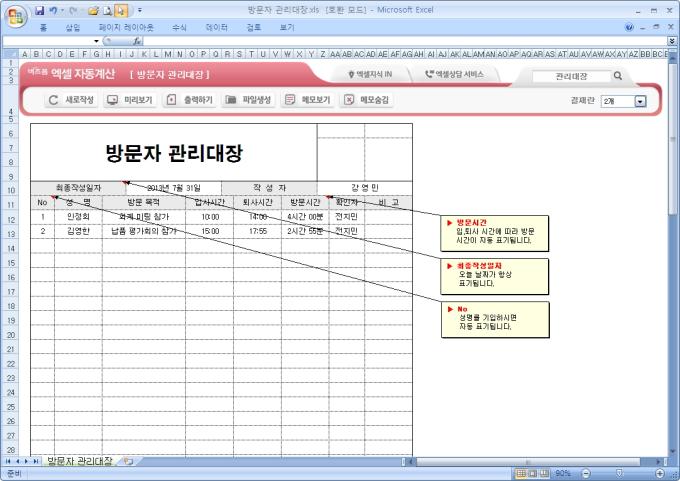680x481 pixels.
Task: Click the Insert Worksheet tab icon
Action: 128,461
